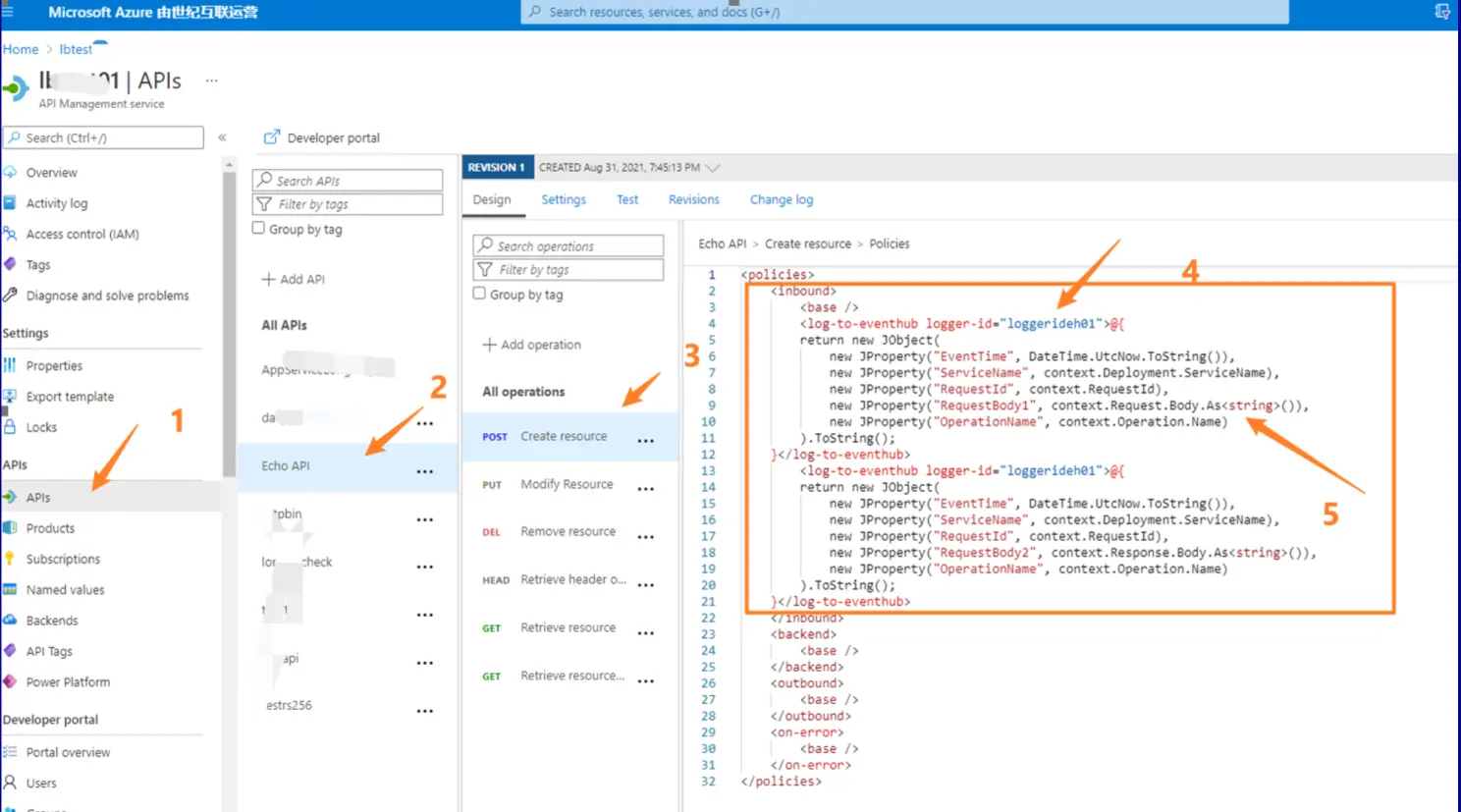Expand the Revision 1 dropdown chevron

pos(713,168)
